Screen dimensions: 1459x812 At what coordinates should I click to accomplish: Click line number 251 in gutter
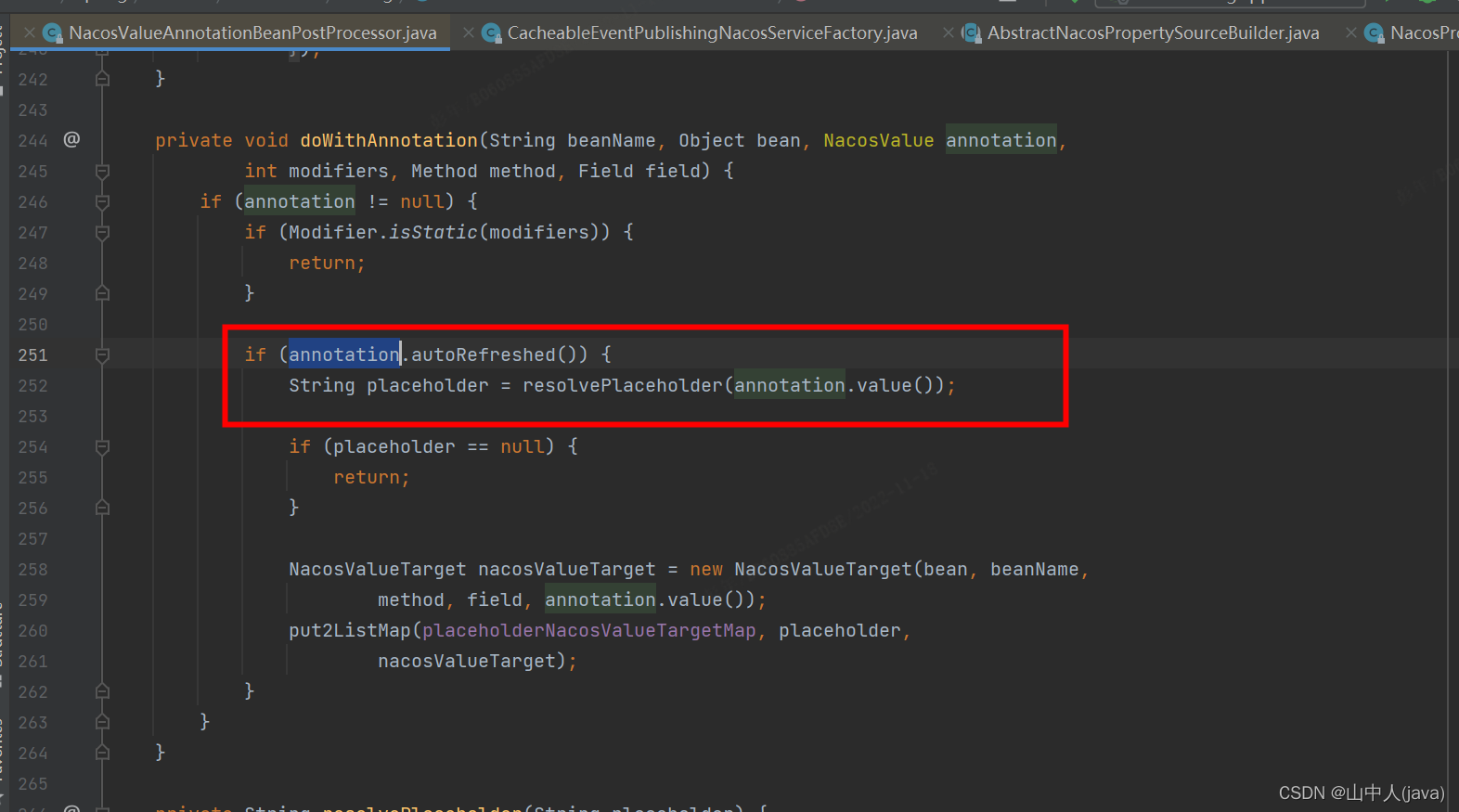(x=32, y=355)
